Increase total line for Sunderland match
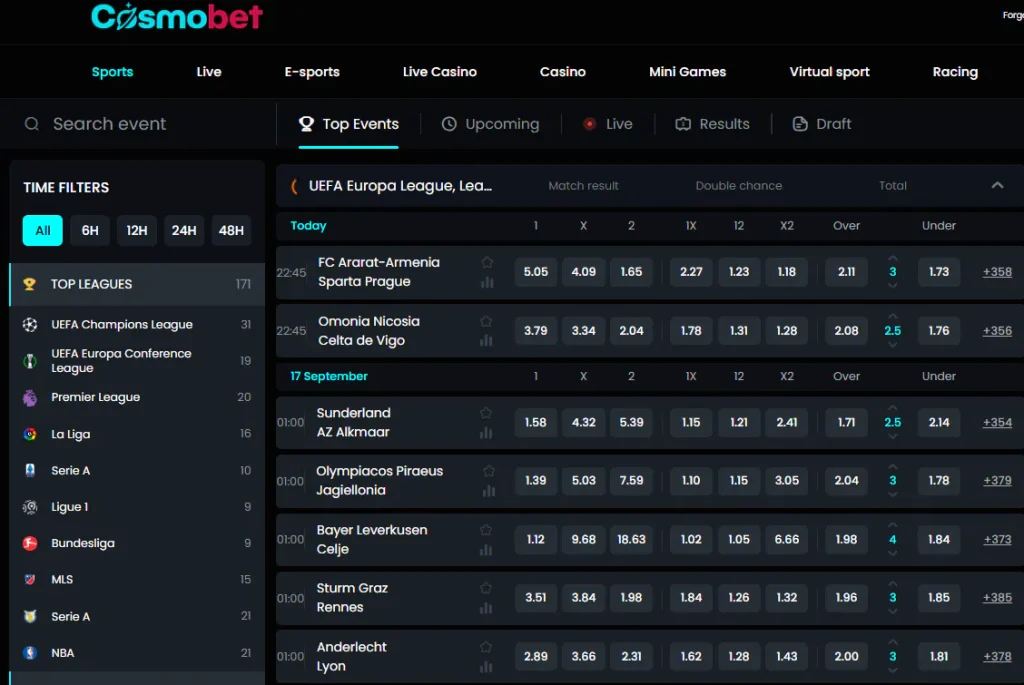 (x=893, y=408)
